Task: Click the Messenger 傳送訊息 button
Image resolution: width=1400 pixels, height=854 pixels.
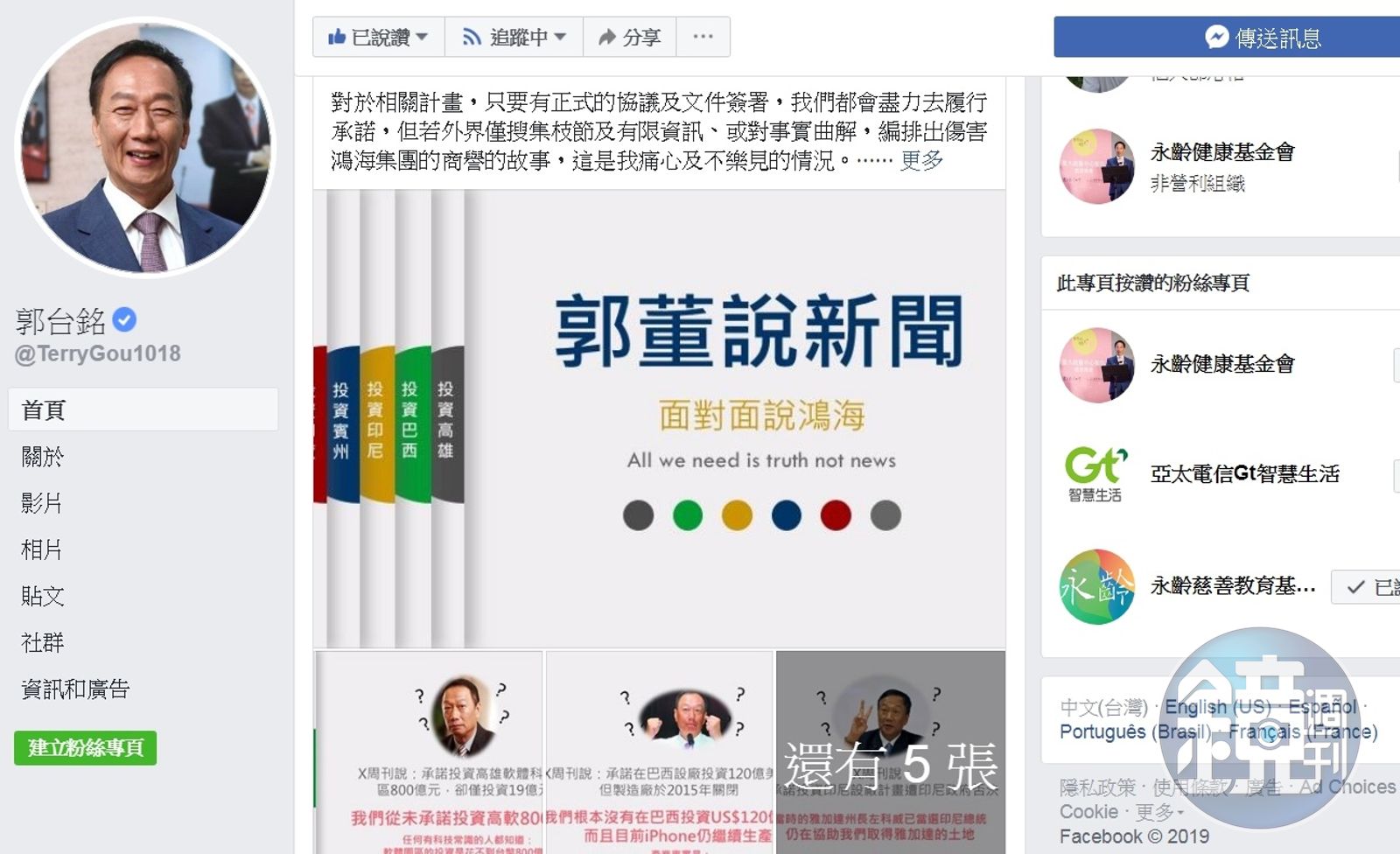Action: click(1227, 38)
